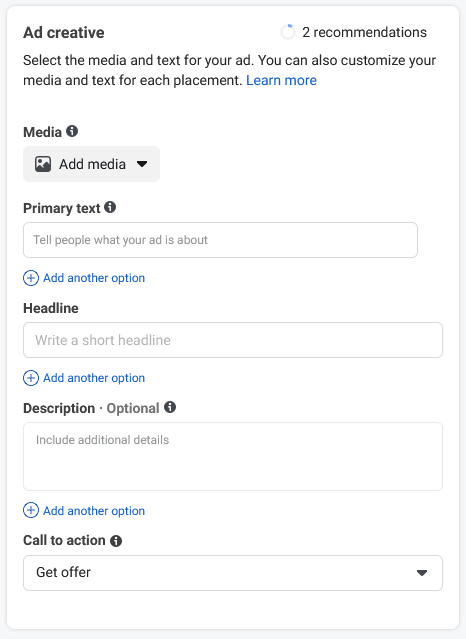Click the image icon in Add media
The image size is (466, 639).
tap(43, 164)
